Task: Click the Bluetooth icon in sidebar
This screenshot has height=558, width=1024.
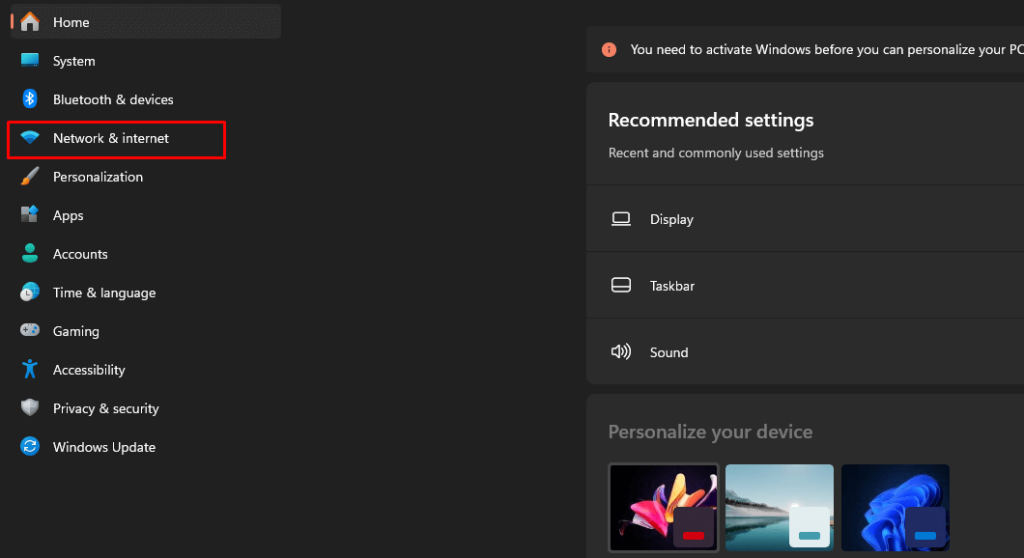Action: click(x=30, y=99)
